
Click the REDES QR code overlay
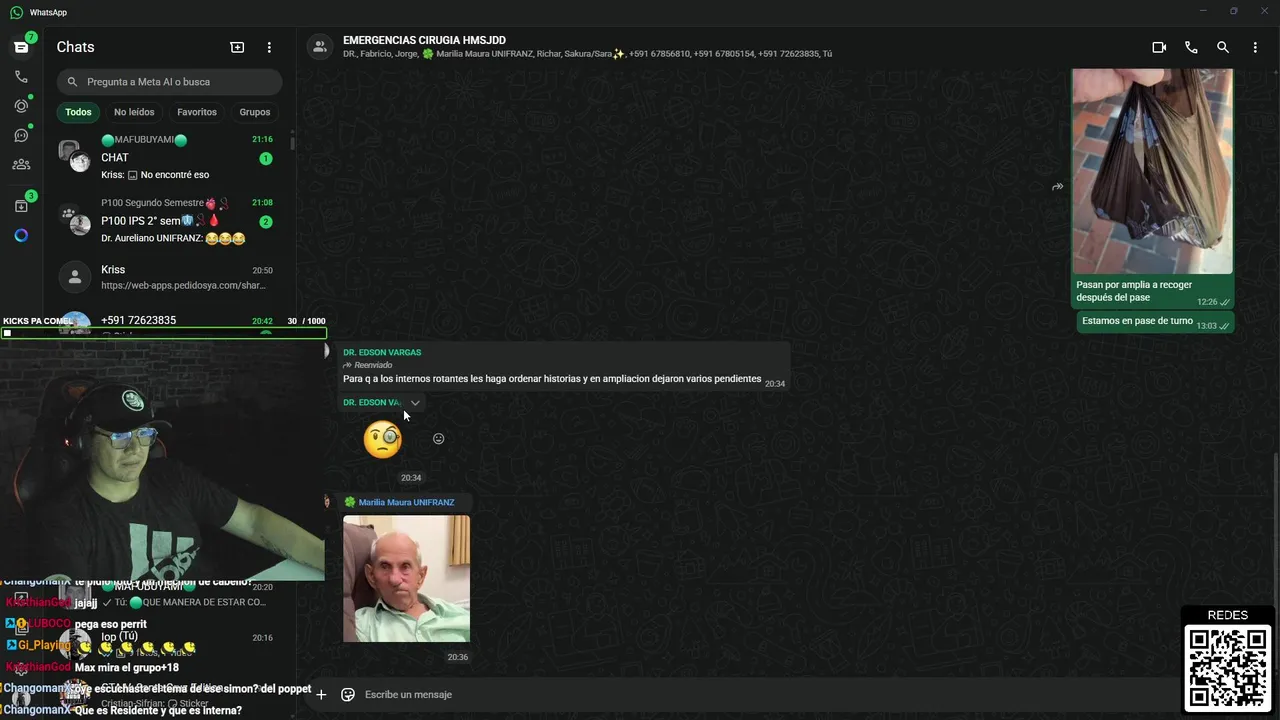click(x=1228, y=667)
